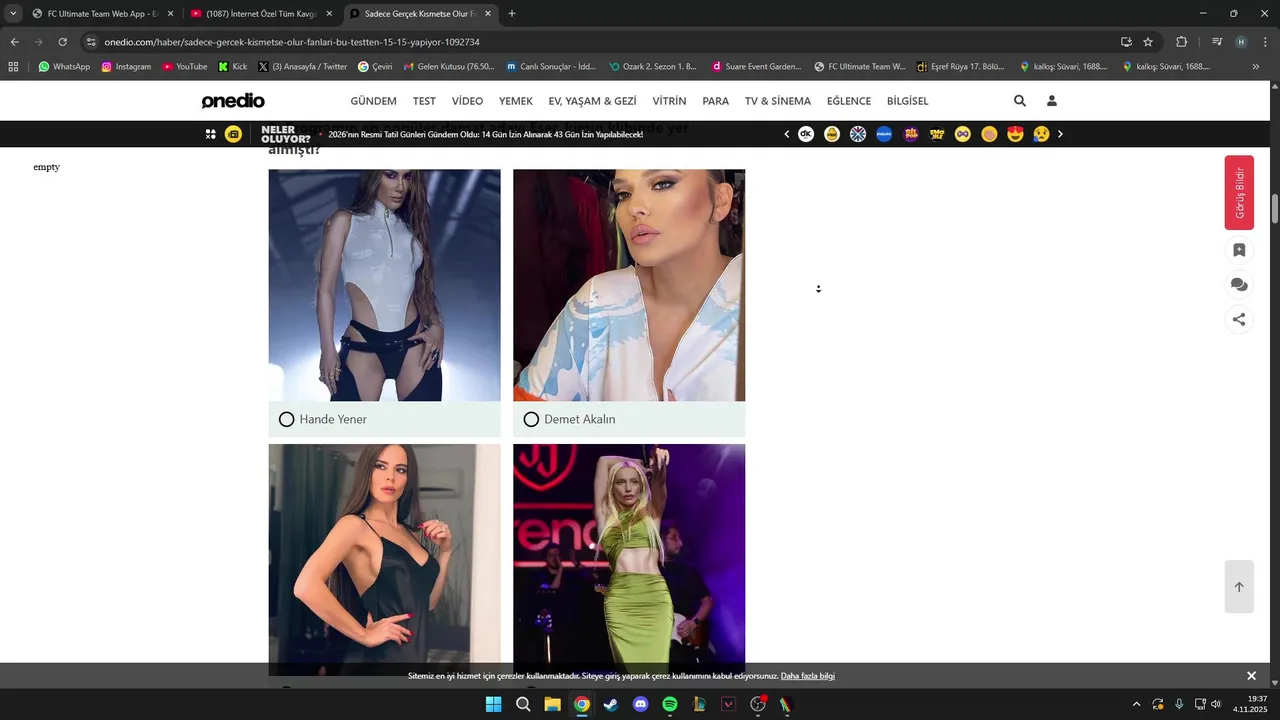Click the 2026 Resmi Tatil Günleri headline

tap(485, 134)
